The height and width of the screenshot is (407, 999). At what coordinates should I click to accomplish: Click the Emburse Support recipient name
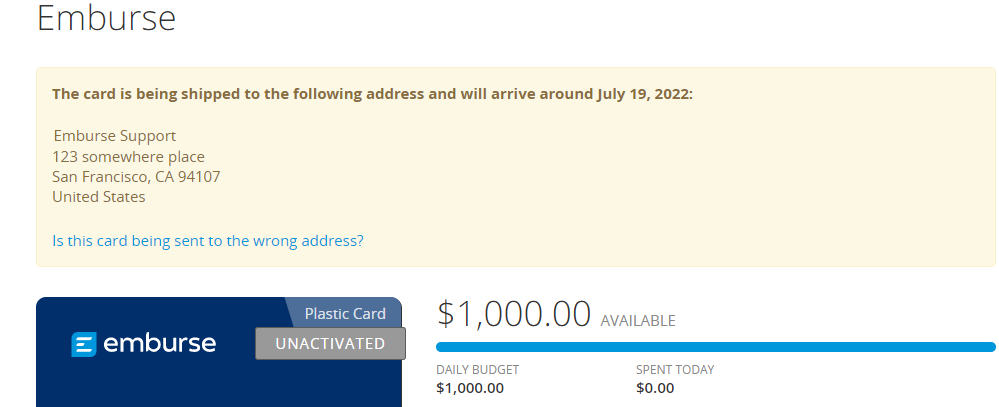114,136
